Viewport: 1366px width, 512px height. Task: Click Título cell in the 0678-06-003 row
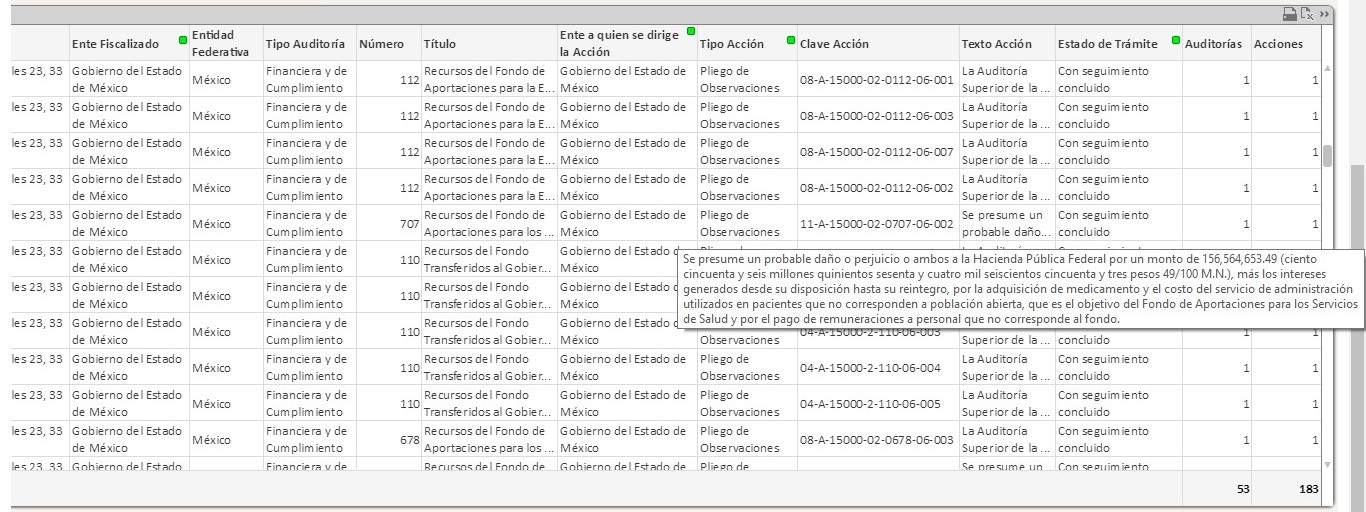489,440
